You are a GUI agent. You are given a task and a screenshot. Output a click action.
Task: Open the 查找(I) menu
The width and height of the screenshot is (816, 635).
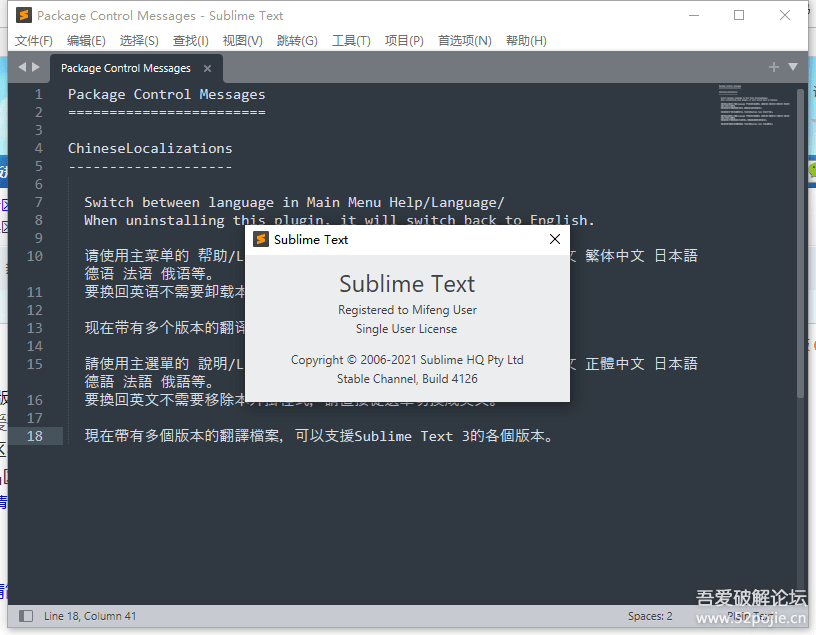(191, 40)
